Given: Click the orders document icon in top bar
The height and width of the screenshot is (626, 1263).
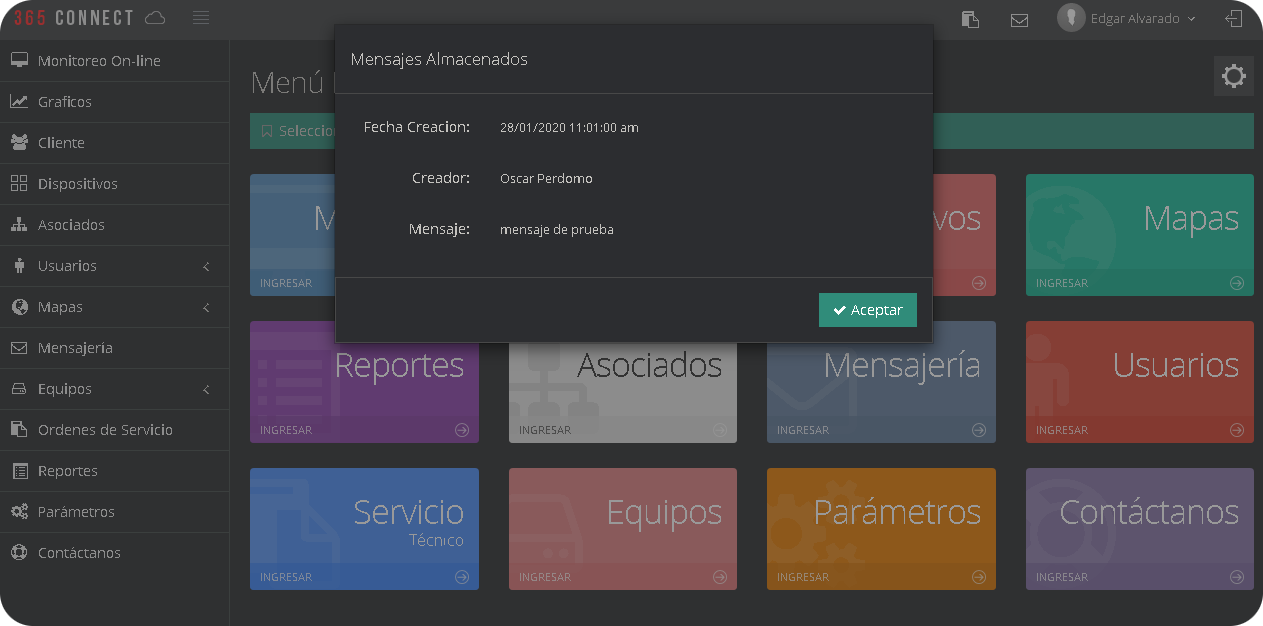Looking at the screenshot, I should click(x=969, y=19).
